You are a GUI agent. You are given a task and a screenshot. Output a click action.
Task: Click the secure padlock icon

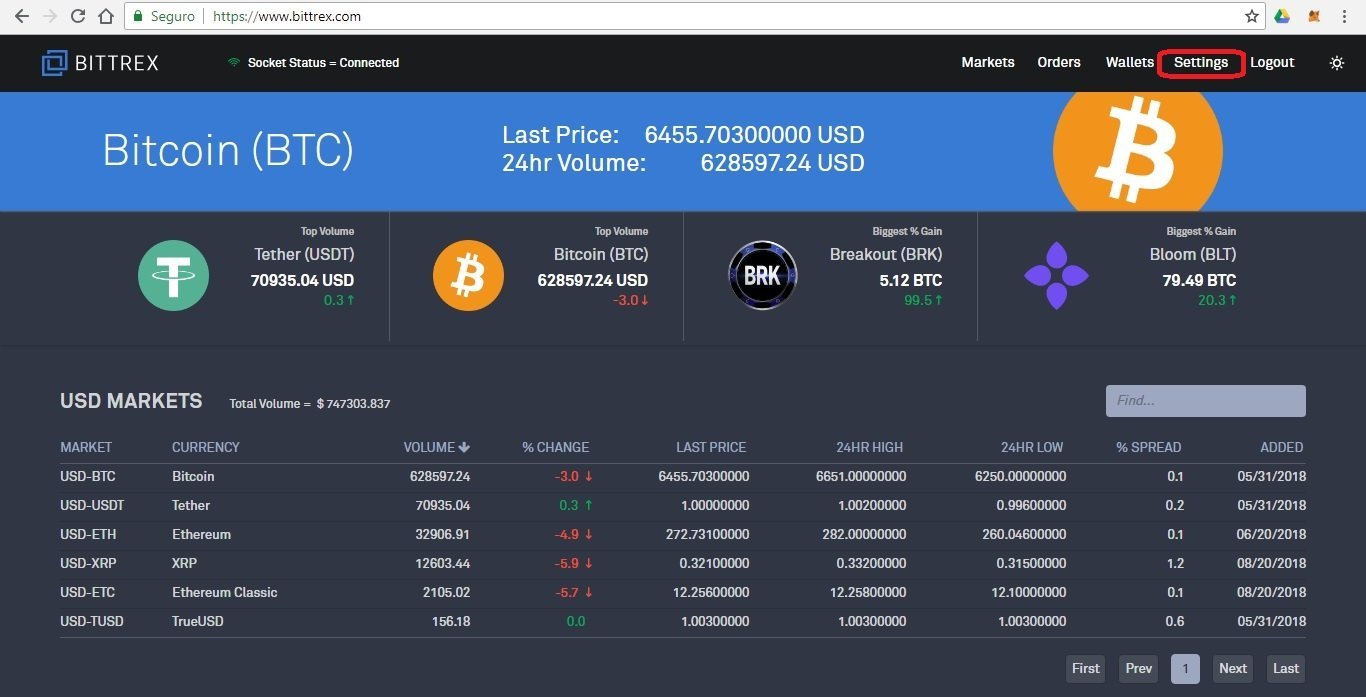138,17
